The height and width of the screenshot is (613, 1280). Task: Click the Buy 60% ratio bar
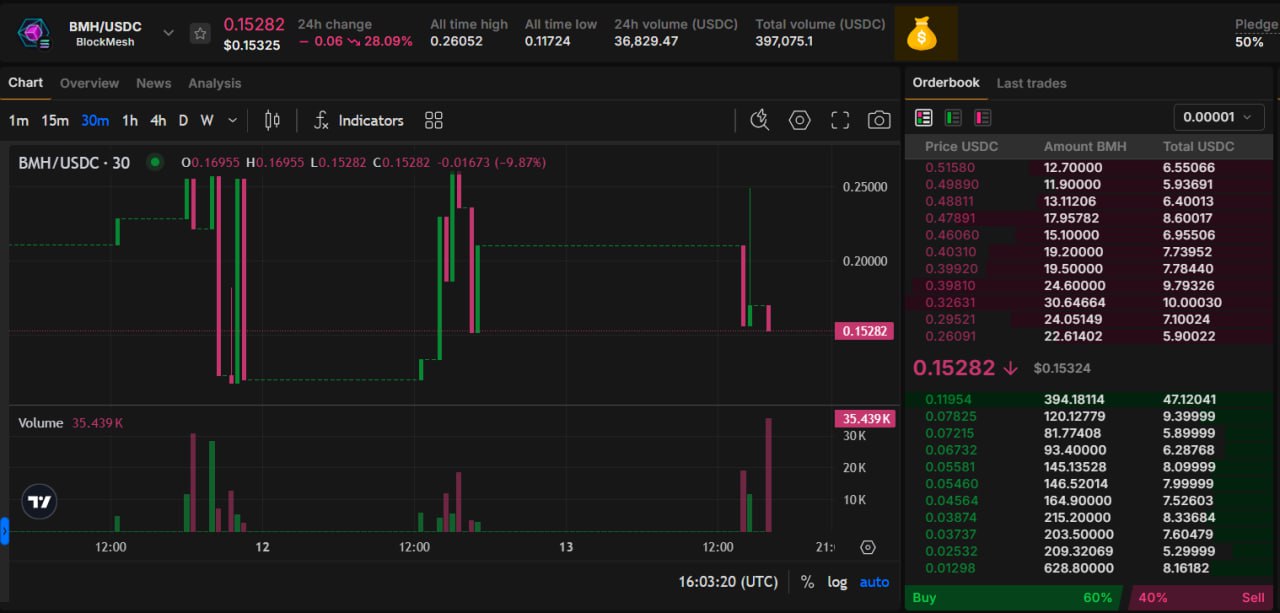click(x=1015, y=598)
